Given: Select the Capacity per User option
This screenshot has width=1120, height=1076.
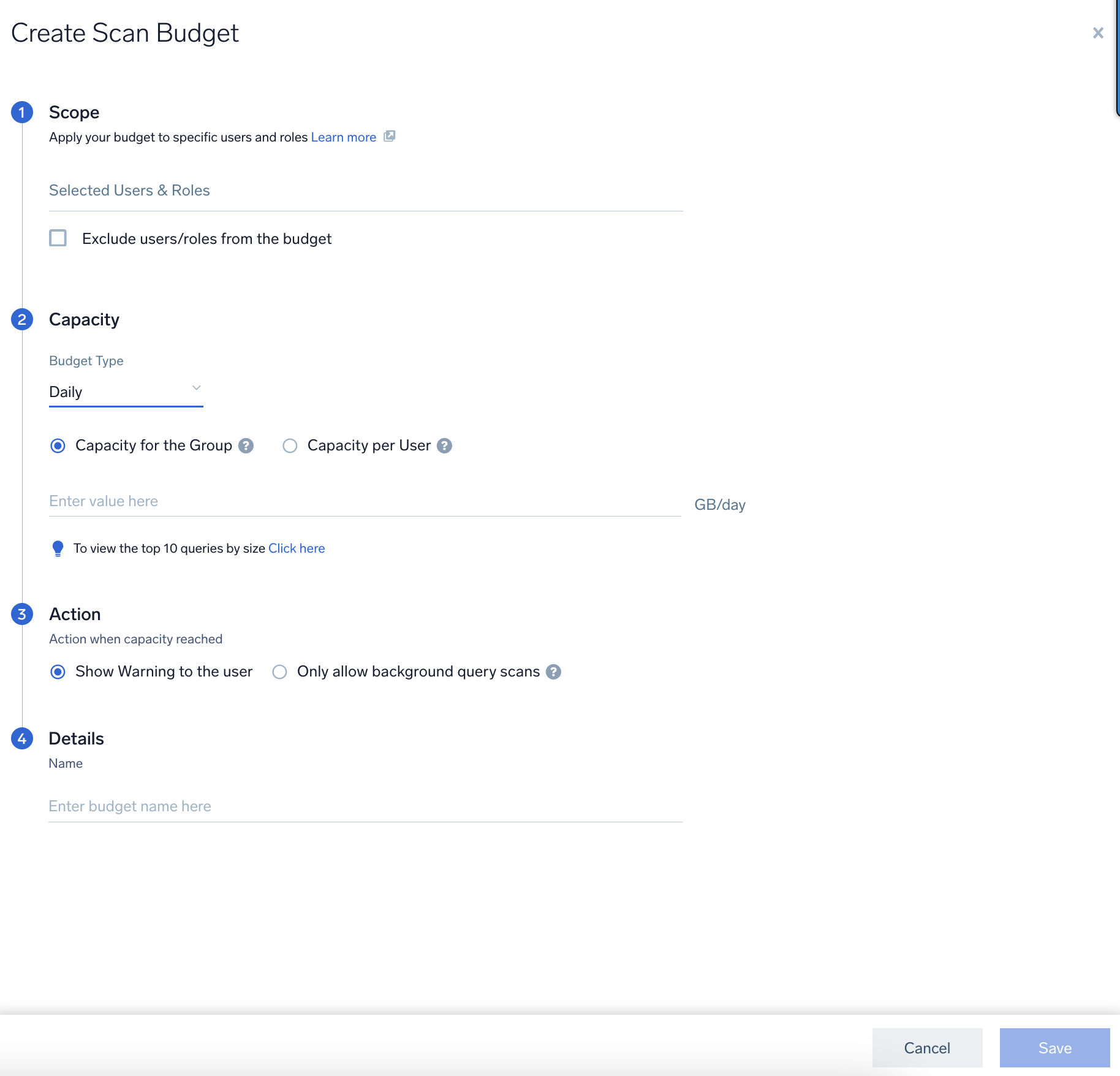Looking at the screenshot, I should pos(290,445).
